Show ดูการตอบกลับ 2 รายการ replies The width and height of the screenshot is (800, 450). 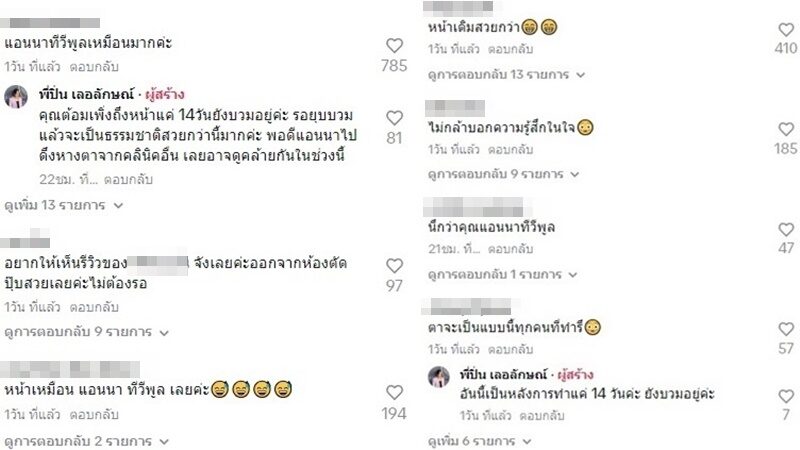pyautogui.click(x=86, y=441)
